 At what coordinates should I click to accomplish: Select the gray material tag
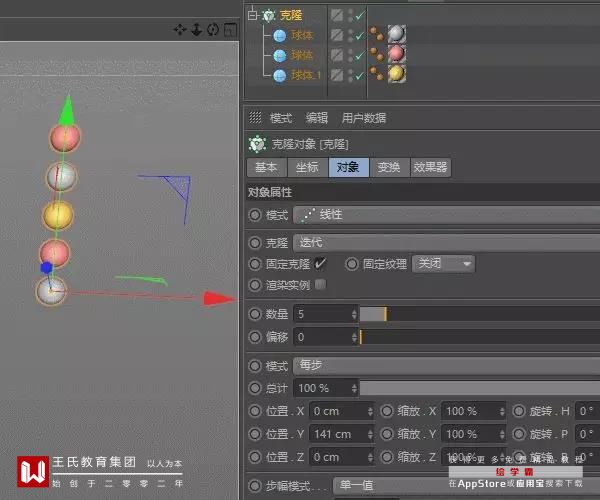tap(396, 34)
